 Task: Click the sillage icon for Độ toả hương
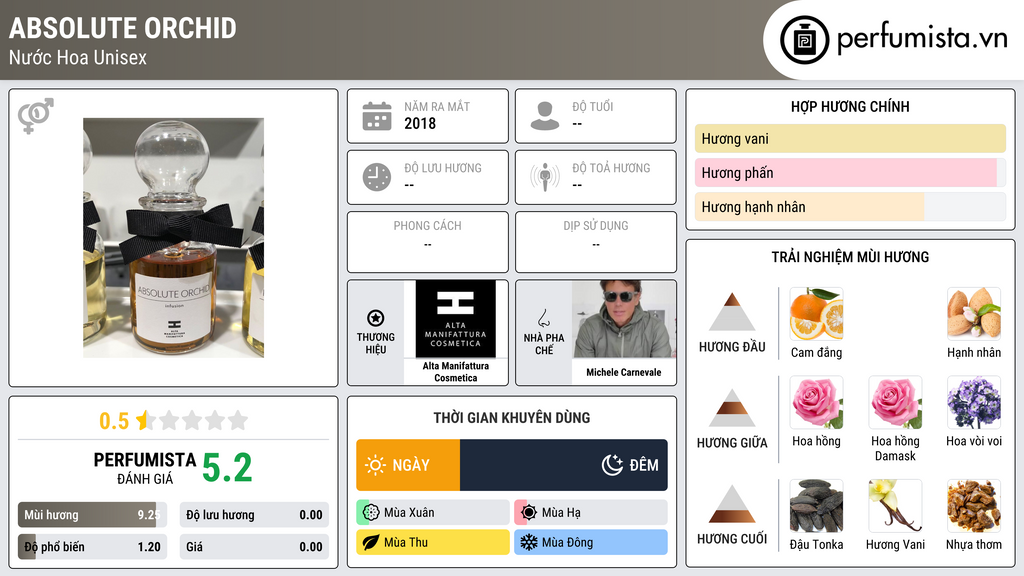tap(545, 177)
